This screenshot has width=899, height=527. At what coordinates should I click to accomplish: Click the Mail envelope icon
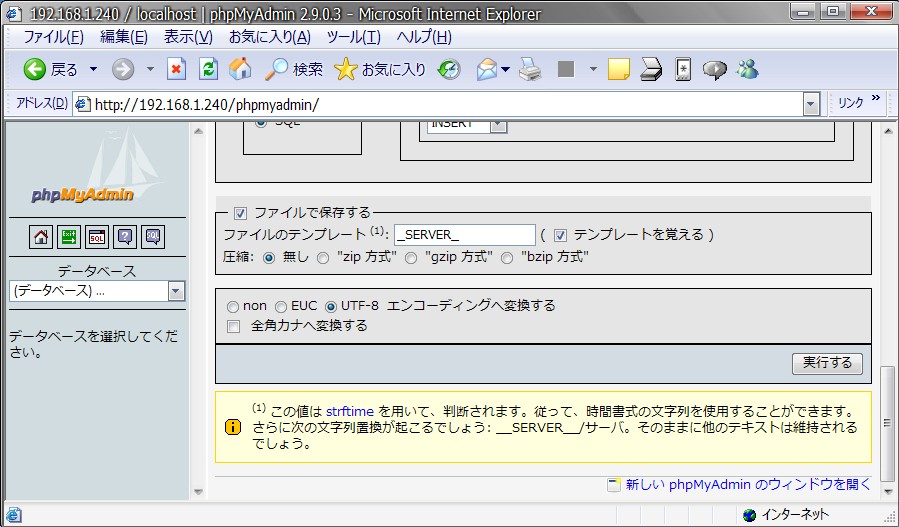487,69
